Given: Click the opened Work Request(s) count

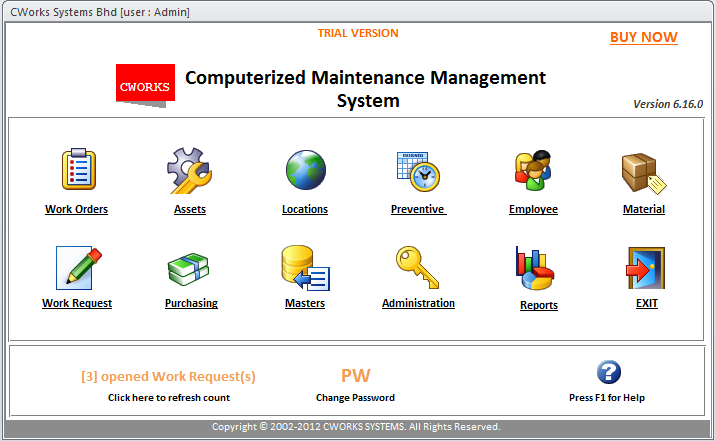Looking at the screenshot, I should 168,377.
